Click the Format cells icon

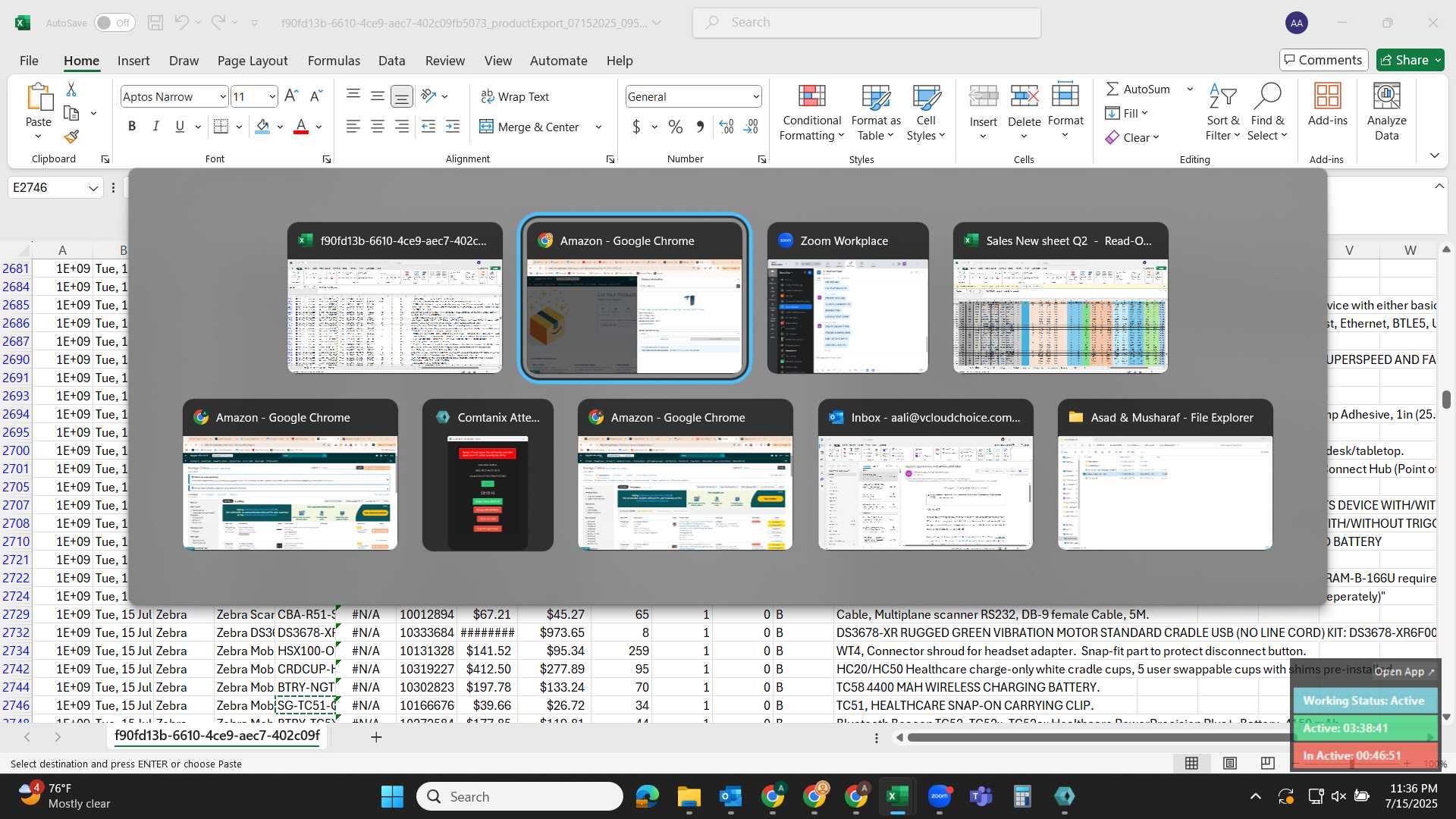coord(1065,96)
